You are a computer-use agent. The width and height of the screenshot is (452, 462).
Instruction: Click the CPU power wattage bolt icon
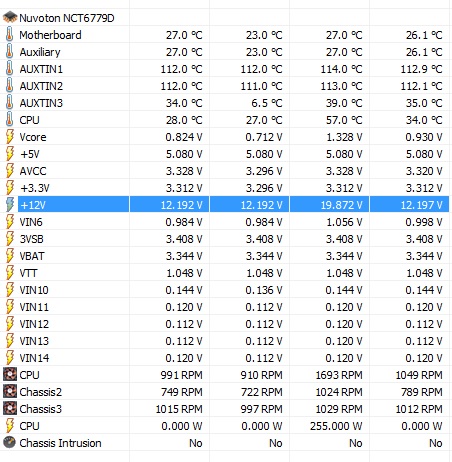coord(10,426)
